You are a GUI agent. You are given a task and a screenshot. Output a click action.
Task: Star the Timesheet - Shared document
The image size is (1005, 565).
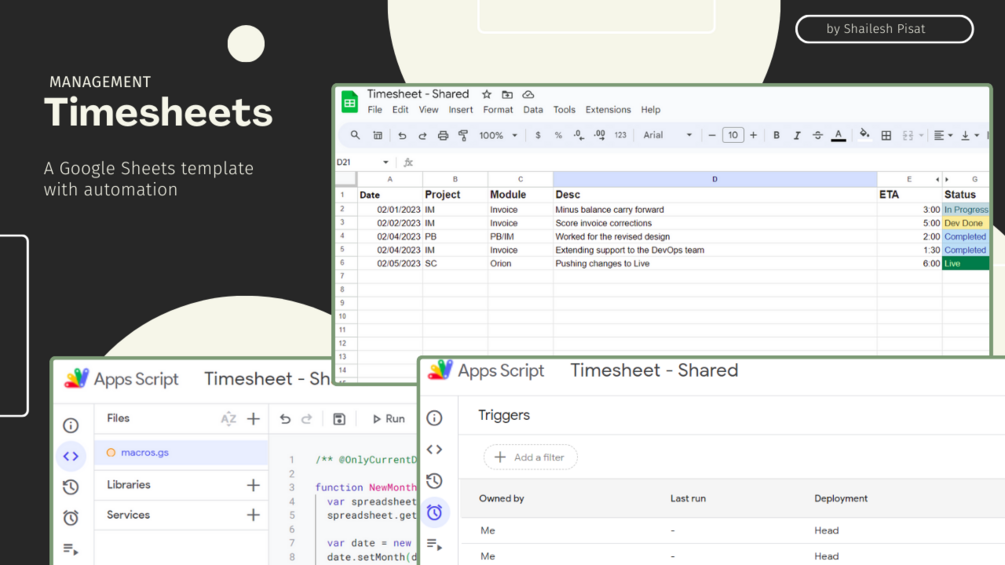pyautogui.click(x=486, y=94)
